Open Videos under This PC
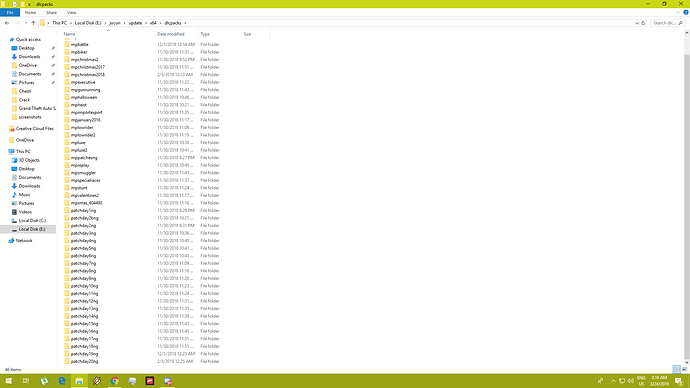Image resolution: width=690 pixels, height=388 pixels. pyautogui.click(x=25, y=212)
